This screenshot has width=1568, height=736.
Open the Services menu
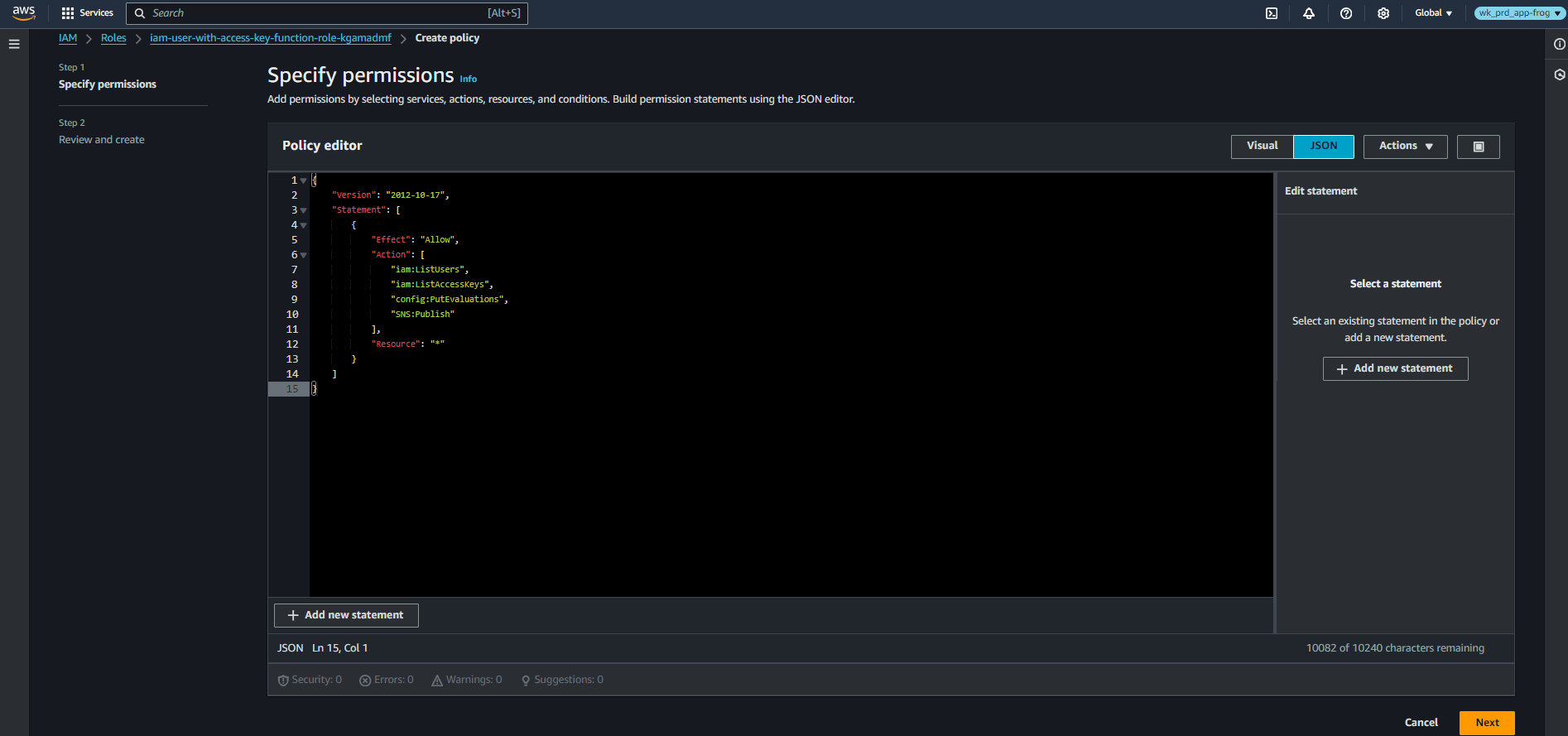tap(88, 13)
